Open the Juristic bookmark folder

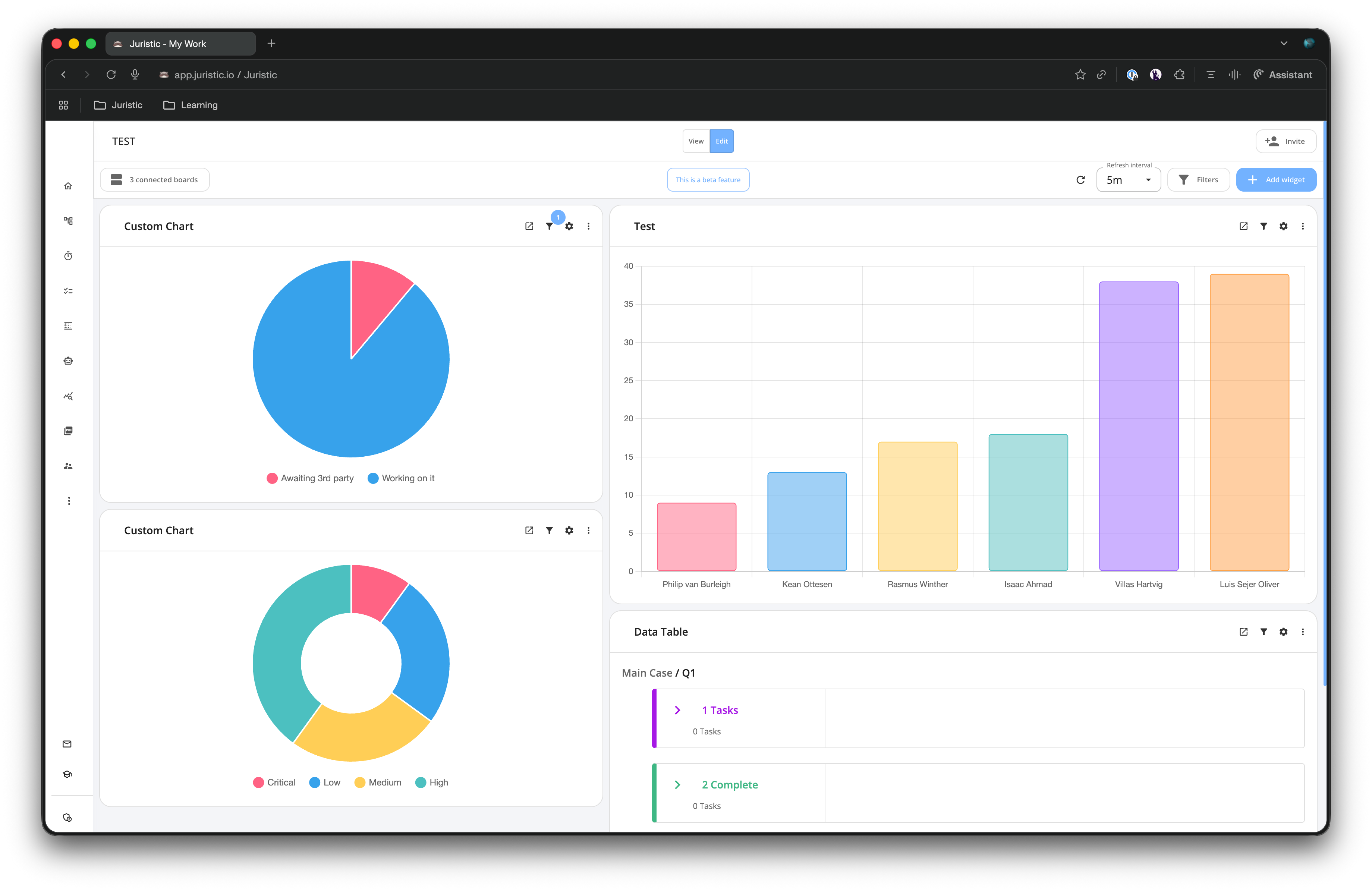point(118,105)
